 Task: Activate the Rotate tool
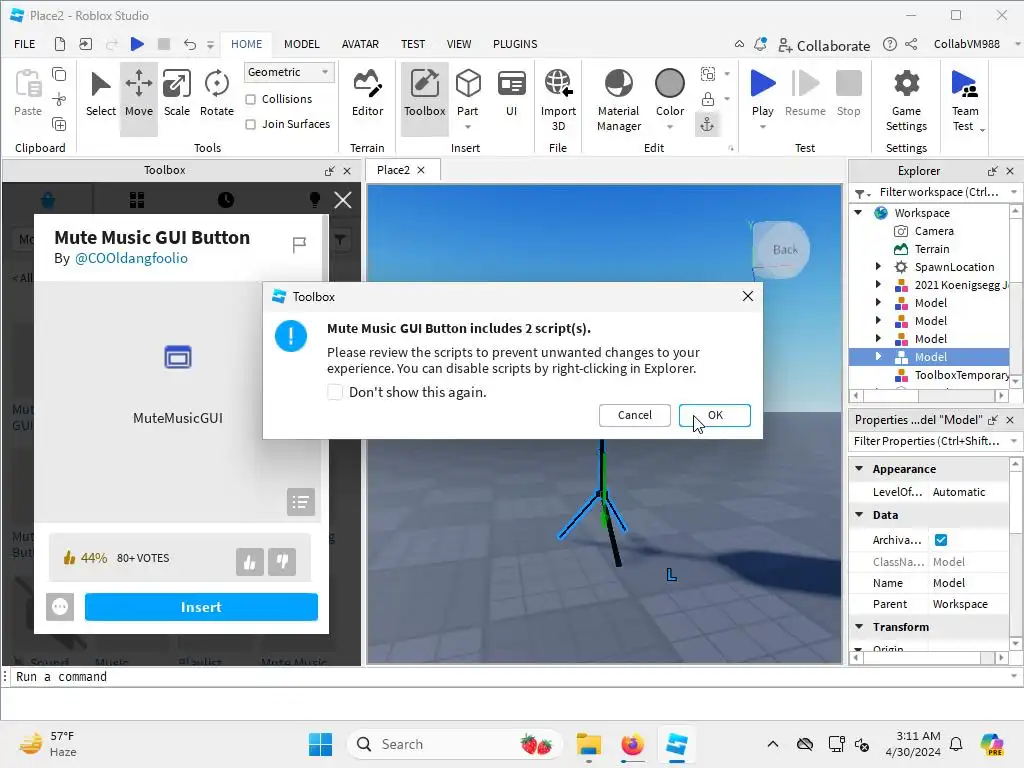[216, 95]
